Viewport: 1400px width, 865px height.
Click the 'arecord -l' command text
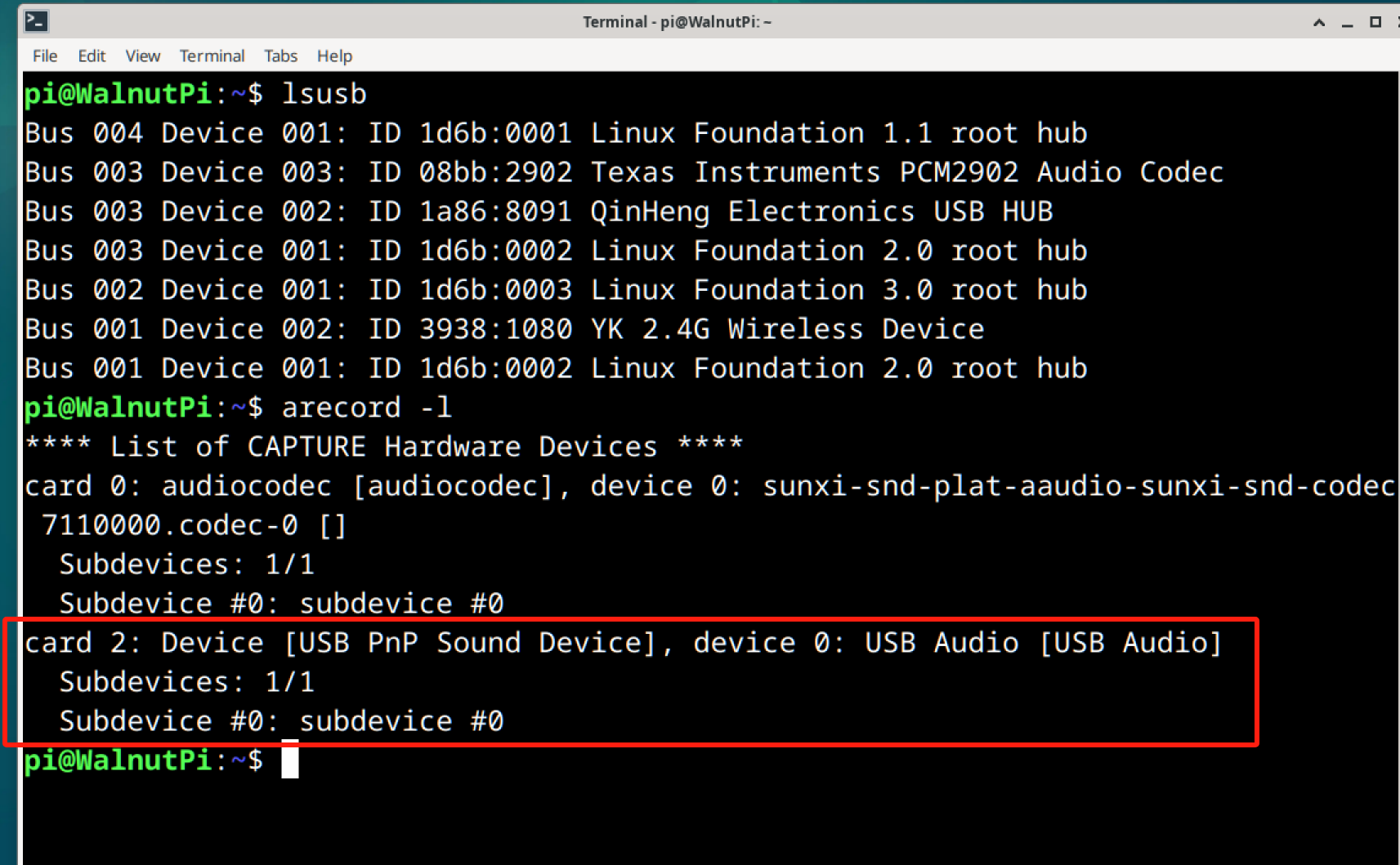366,408
